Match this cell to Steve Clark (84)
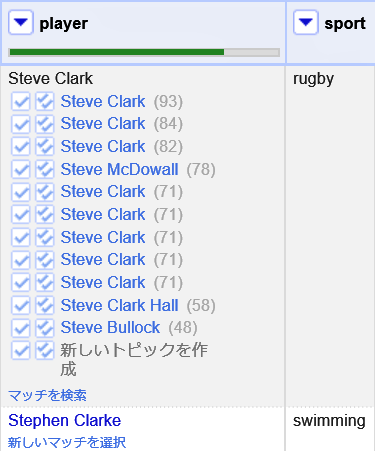 [21, 124]
